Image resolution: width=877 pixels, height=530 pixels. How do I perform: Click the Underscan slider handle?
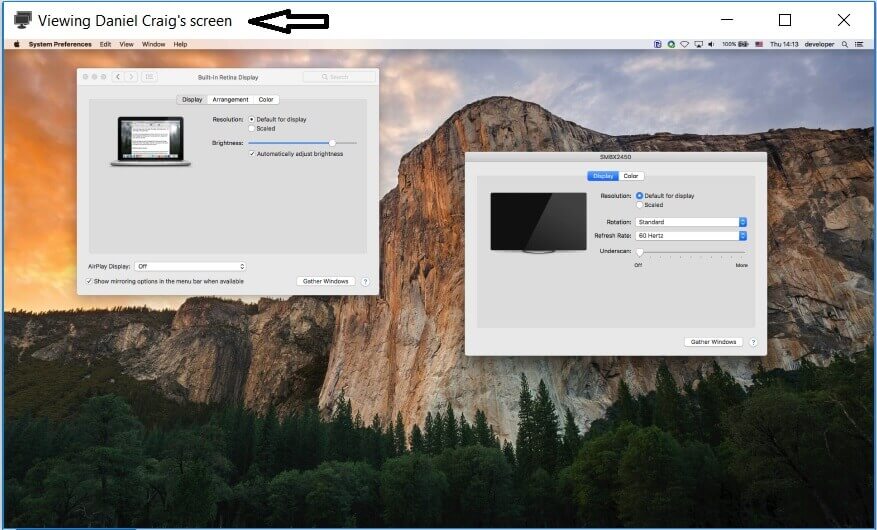pyautogui.click(x=639, y=252)
